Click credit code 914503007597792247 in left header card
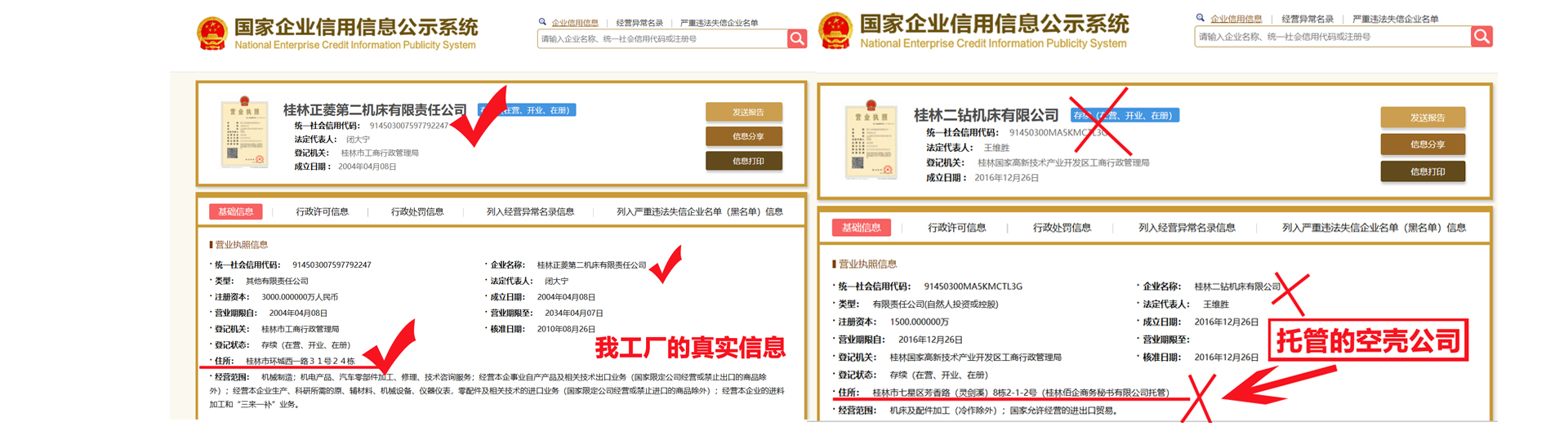 coord(409,126)
